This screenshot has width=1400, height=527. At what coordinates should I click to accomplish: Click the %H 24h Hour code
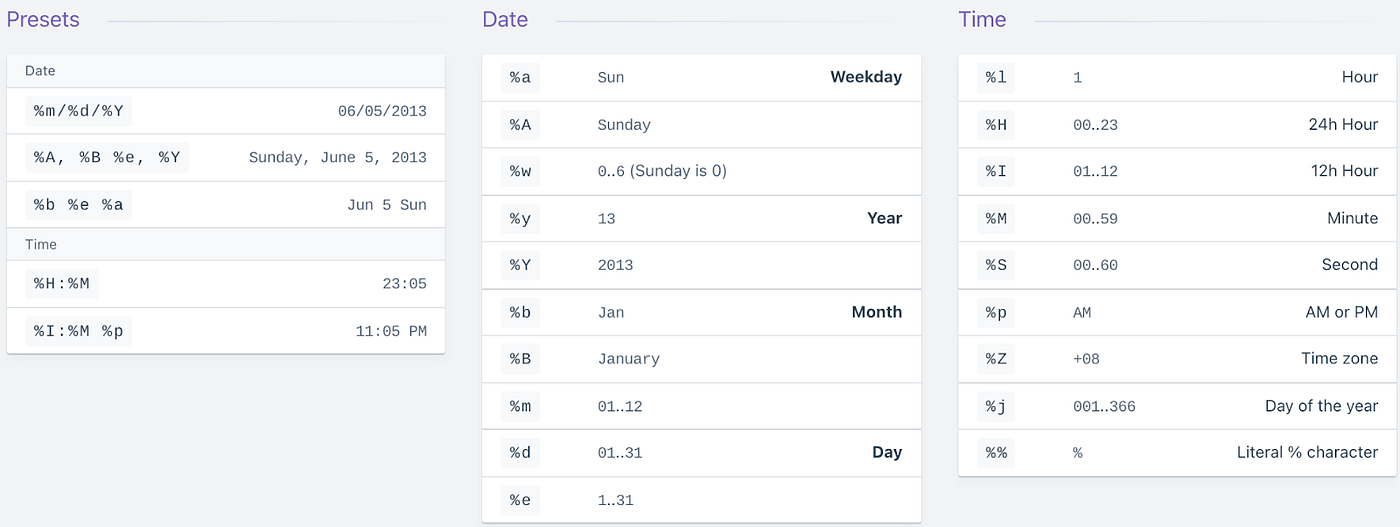pyautogui.click(x=996, y=125)
